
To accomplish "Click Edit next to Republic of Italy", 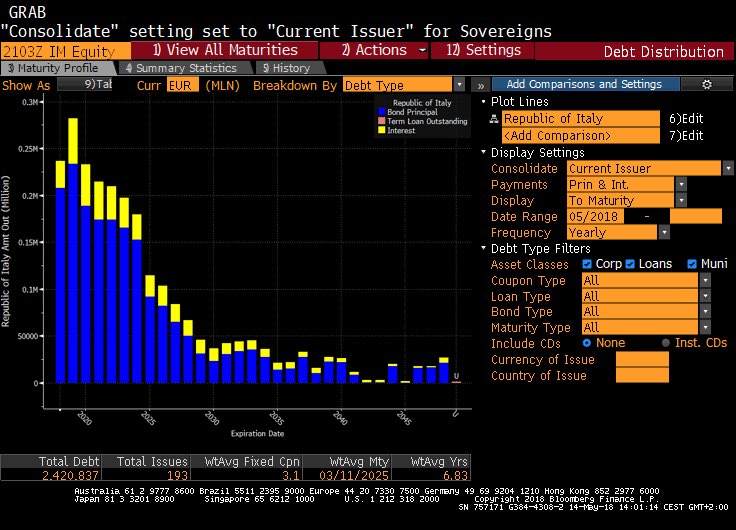I will pos(686,119).
